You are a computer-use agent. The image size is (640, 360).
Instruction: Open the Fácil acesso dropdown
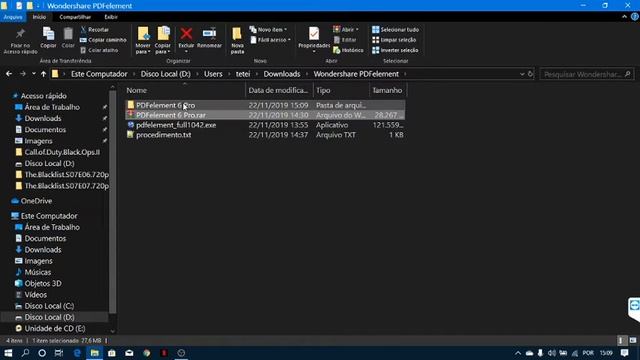270,40
